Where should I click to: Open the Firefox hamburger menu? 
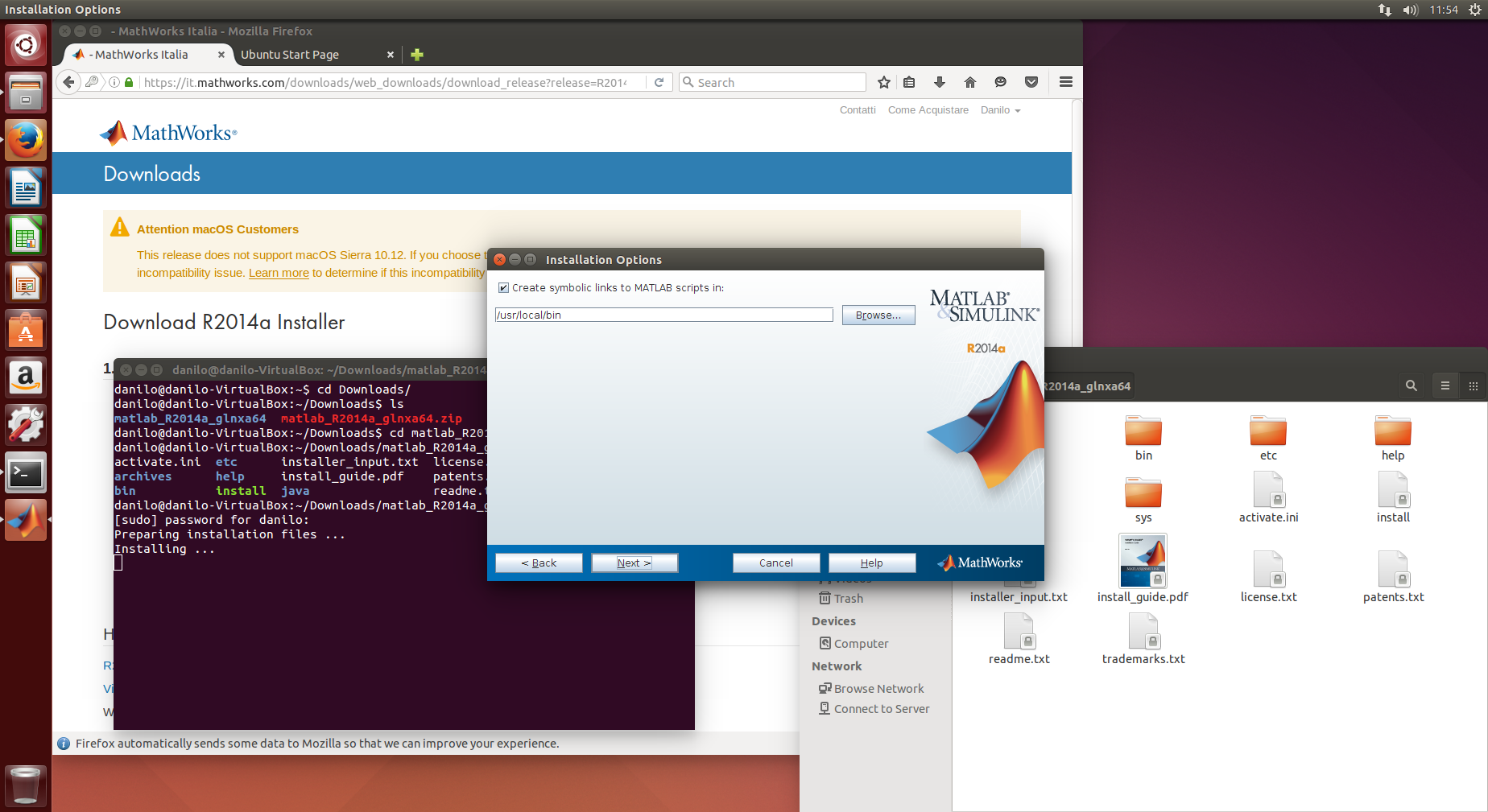pos(1066,82)
